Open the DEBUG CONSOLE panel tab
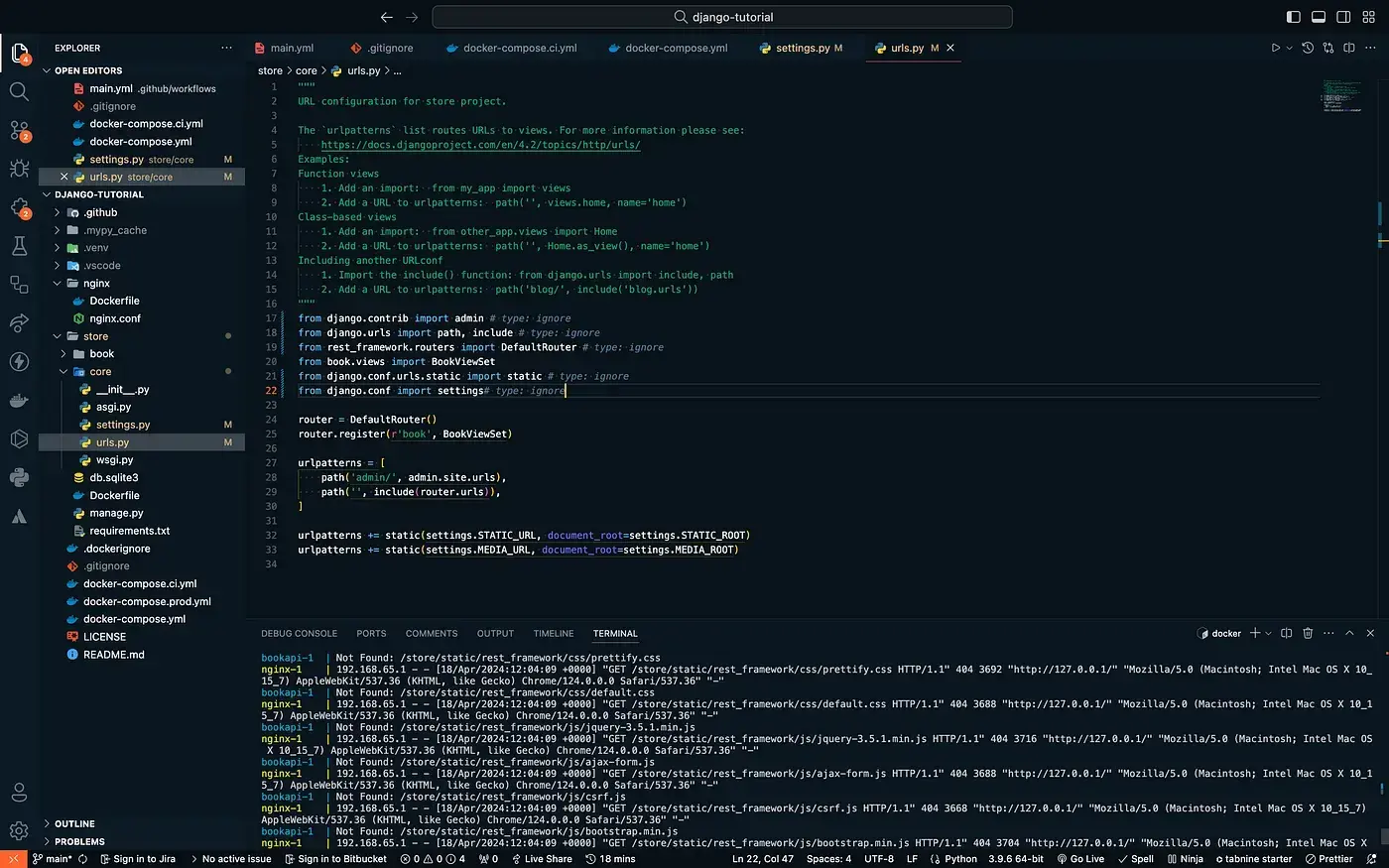The height and width of the screenshot is (868, 1389). [x=300, y=633]
